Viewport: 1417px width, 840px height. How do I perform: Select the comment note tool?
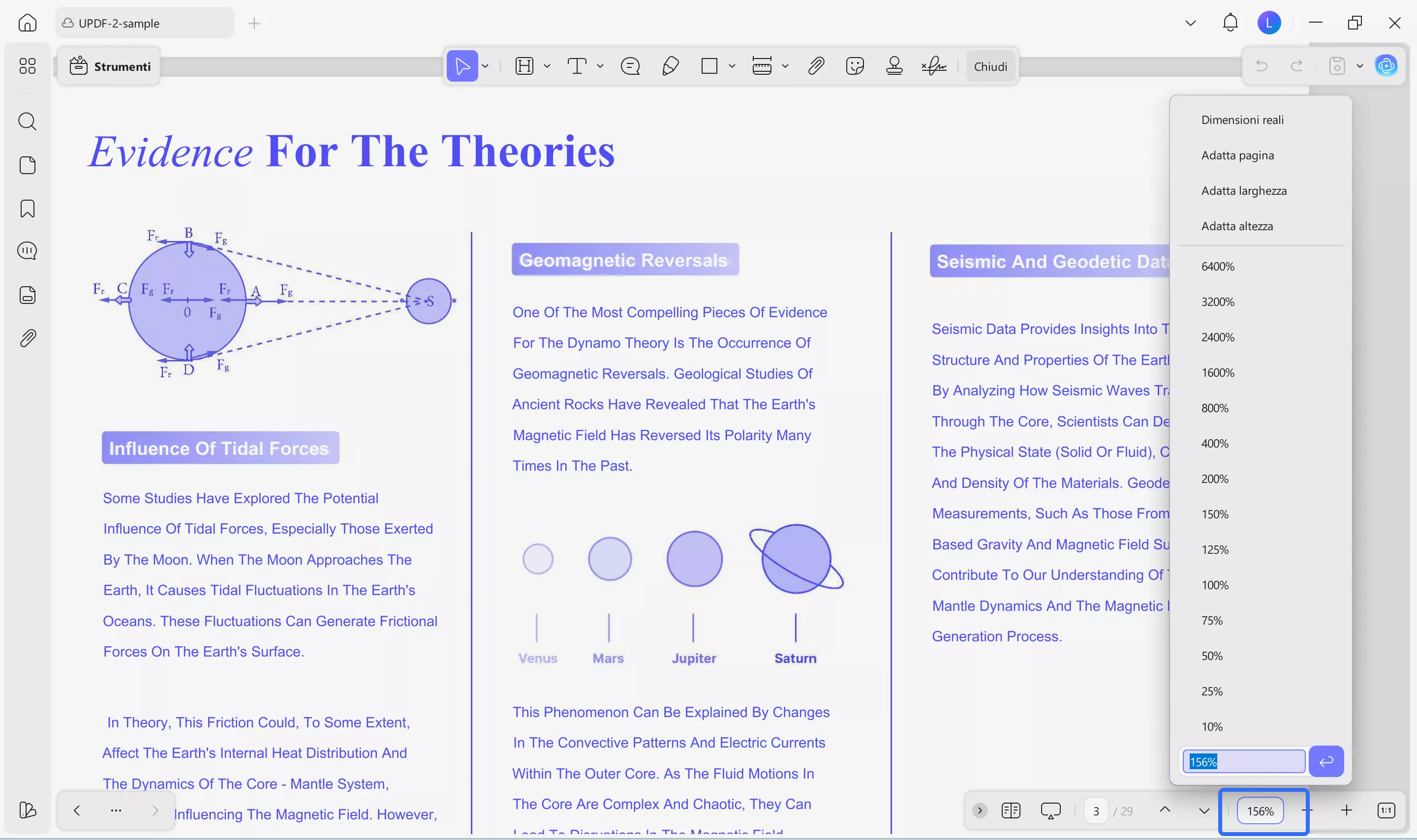tap(630, 66)
